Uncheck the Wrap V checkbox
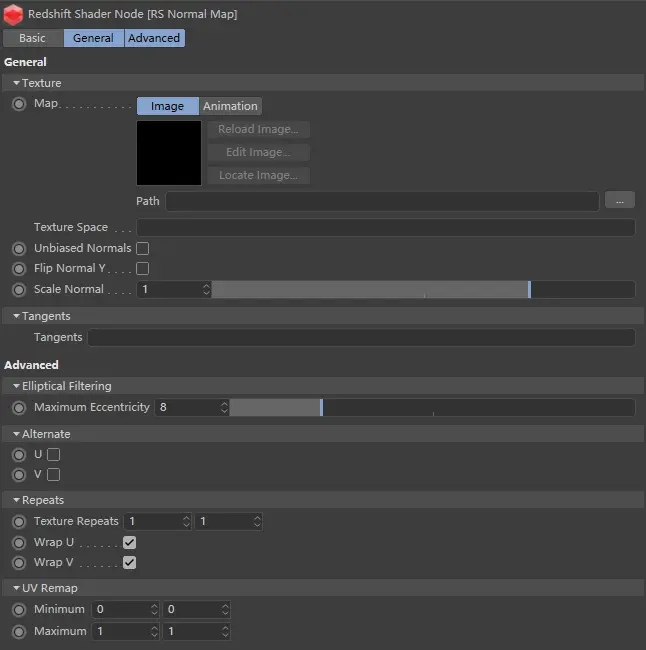The height and width of the screenshot is (650, 646). click(129, 563)
